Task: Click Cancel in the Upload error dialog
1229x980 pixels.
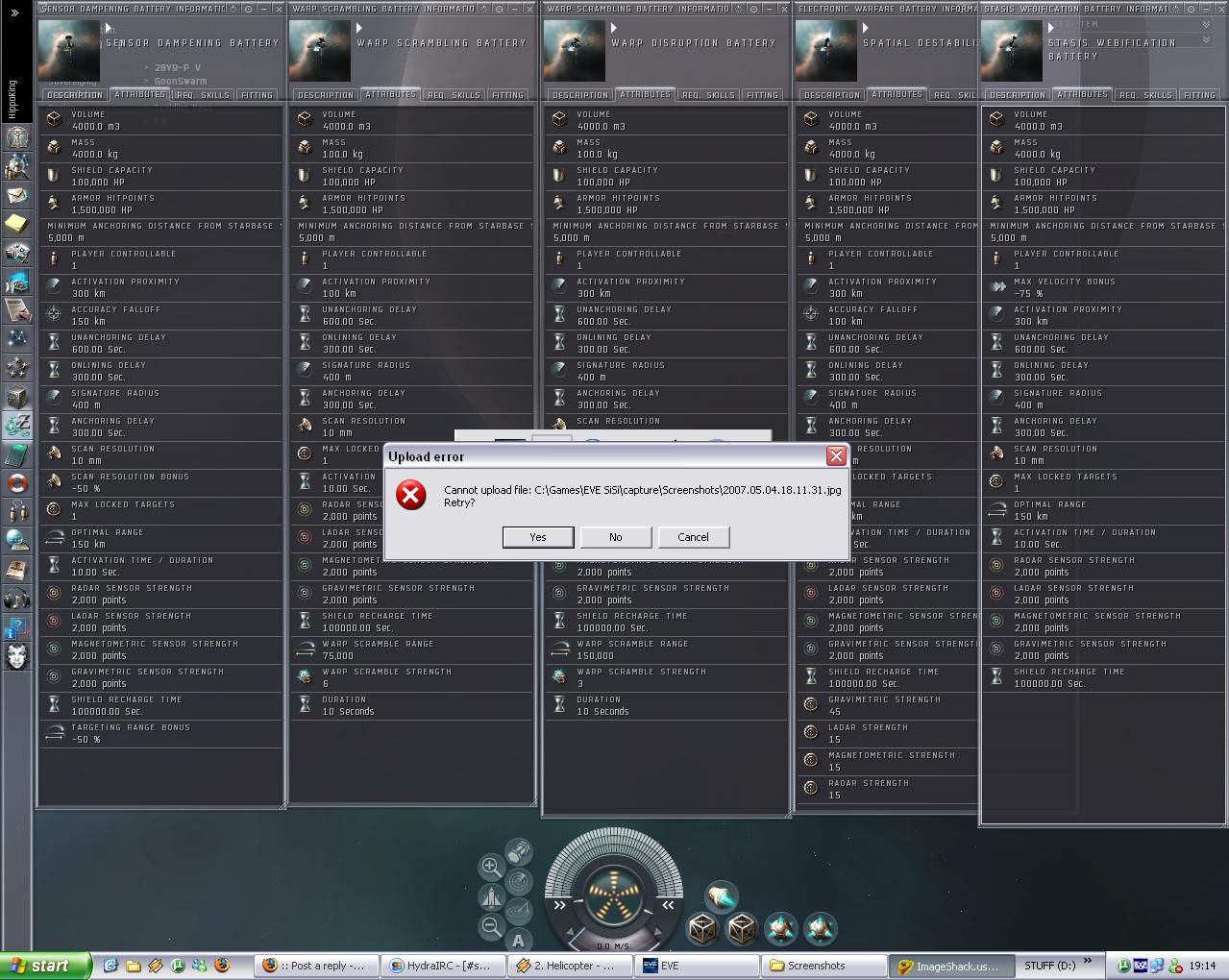Action: click(694, 537)
